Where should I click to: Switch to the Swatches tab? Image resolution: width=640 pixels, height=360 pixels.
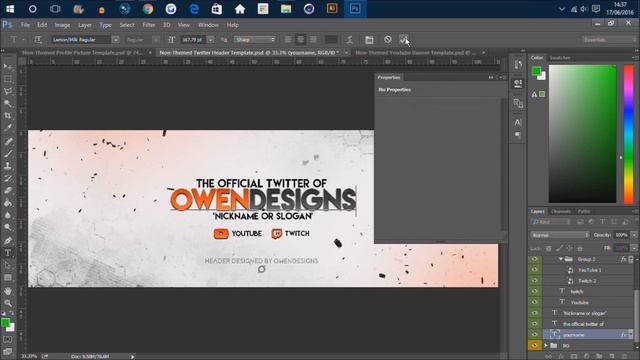pyautogui.click(x=560, y=58)
